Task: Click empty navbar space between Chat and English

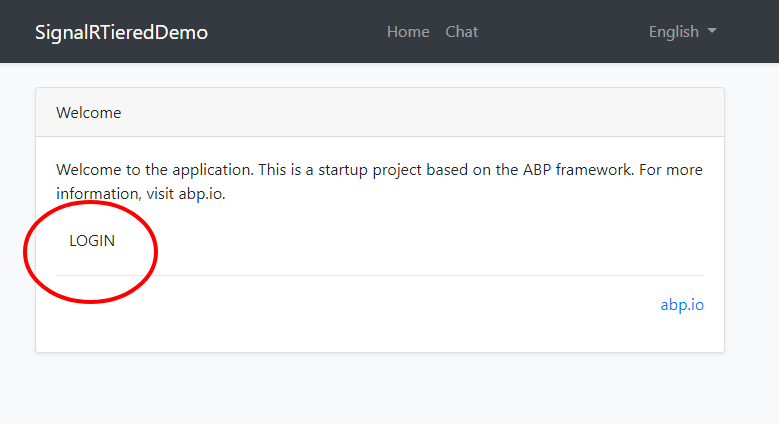Action: [x=560, y=32]
